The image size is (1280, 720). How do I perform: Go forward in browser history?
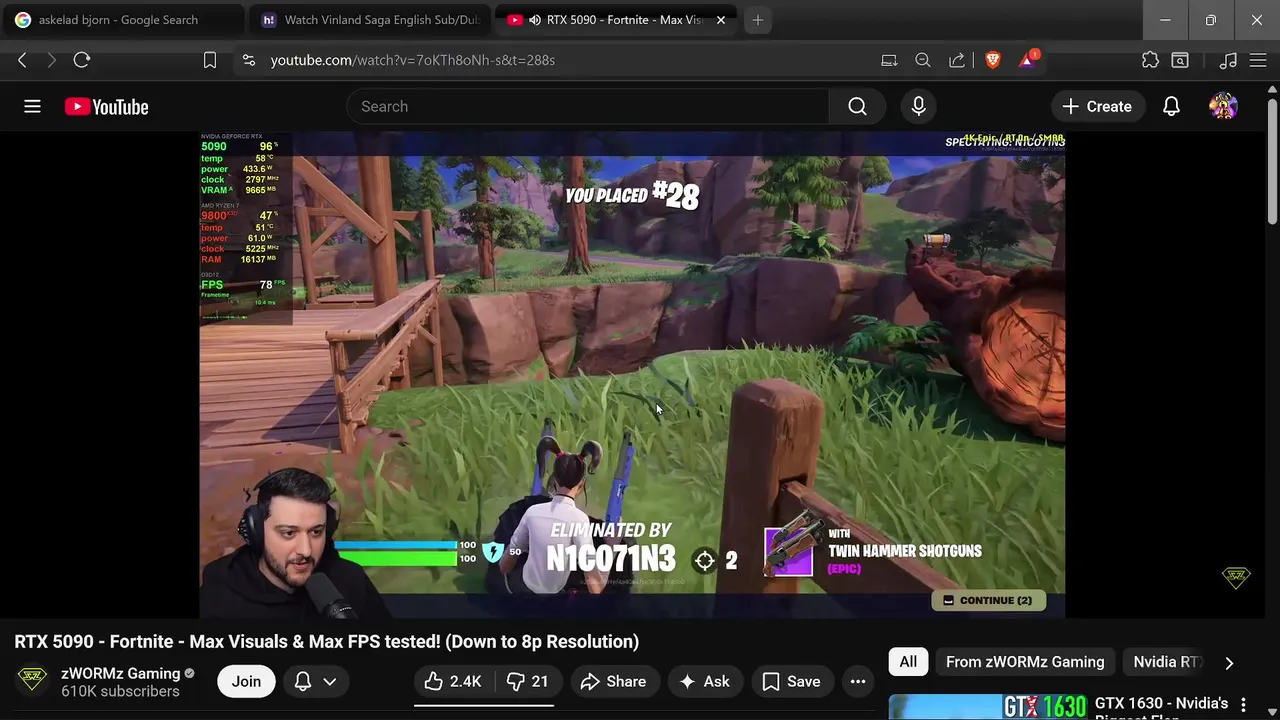pos(51,60)
